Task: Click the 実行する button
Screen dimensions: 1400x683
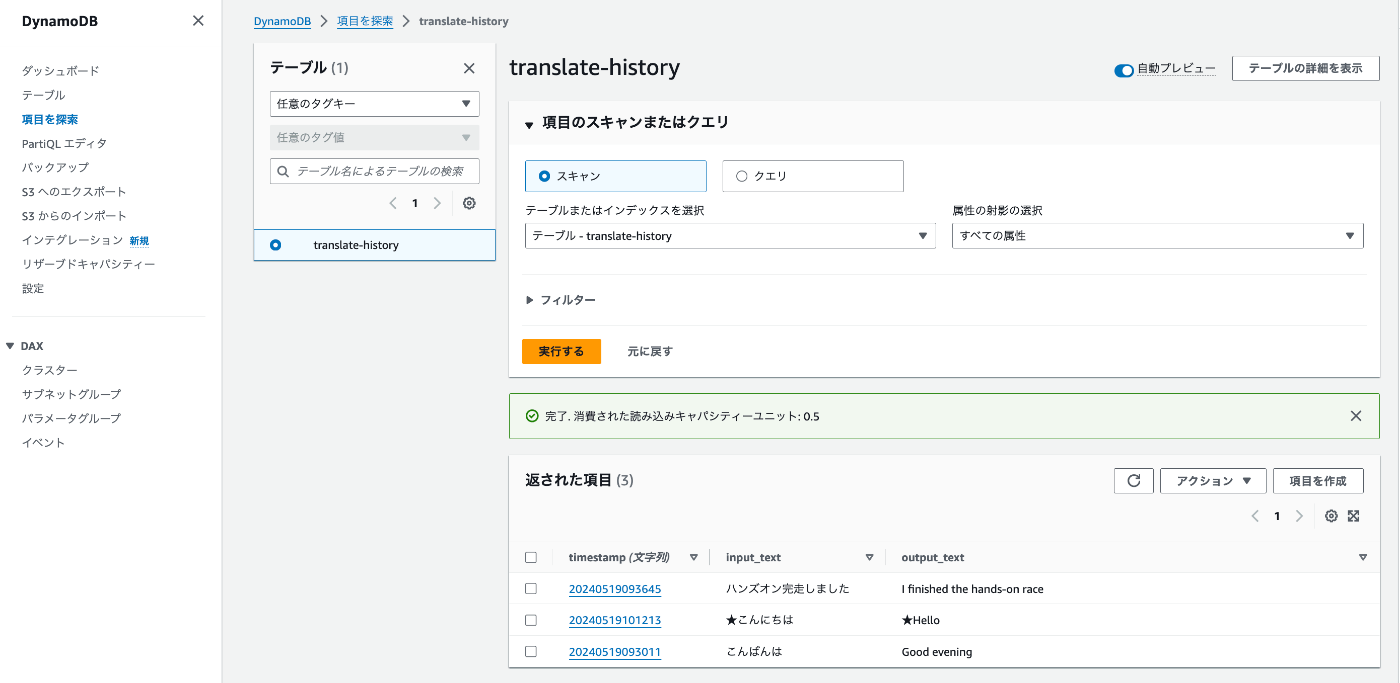Action: coord(561,351)
